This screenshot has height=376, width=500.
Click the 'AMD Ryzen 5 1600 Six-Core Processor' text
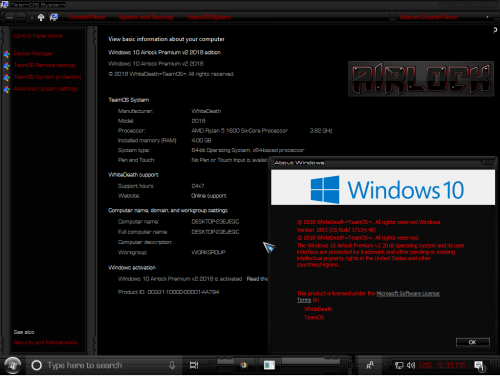[239, 131]
